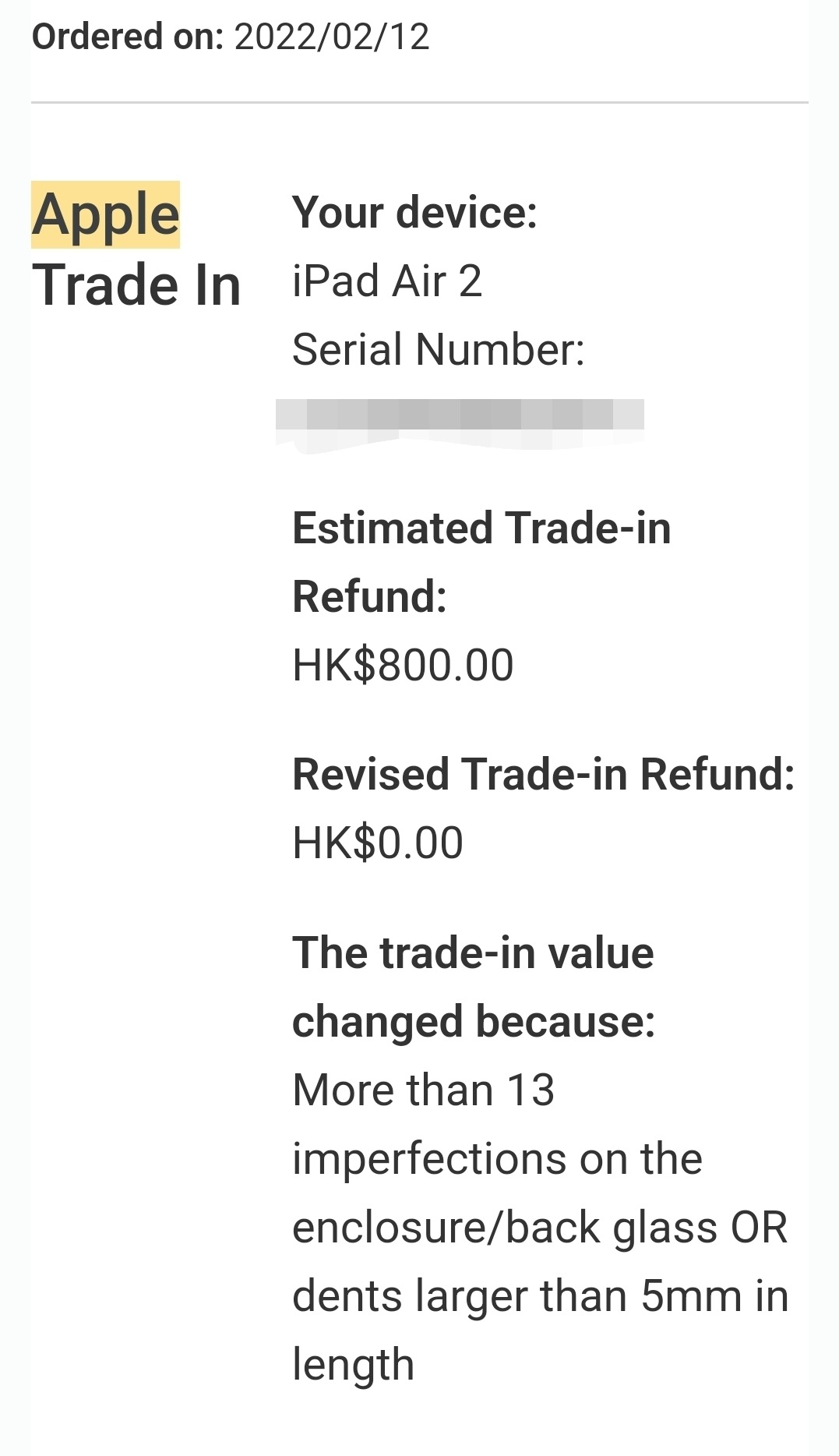Click the Your device label
The height and width of the screenshot is (1456, 839).
[414, 212]
